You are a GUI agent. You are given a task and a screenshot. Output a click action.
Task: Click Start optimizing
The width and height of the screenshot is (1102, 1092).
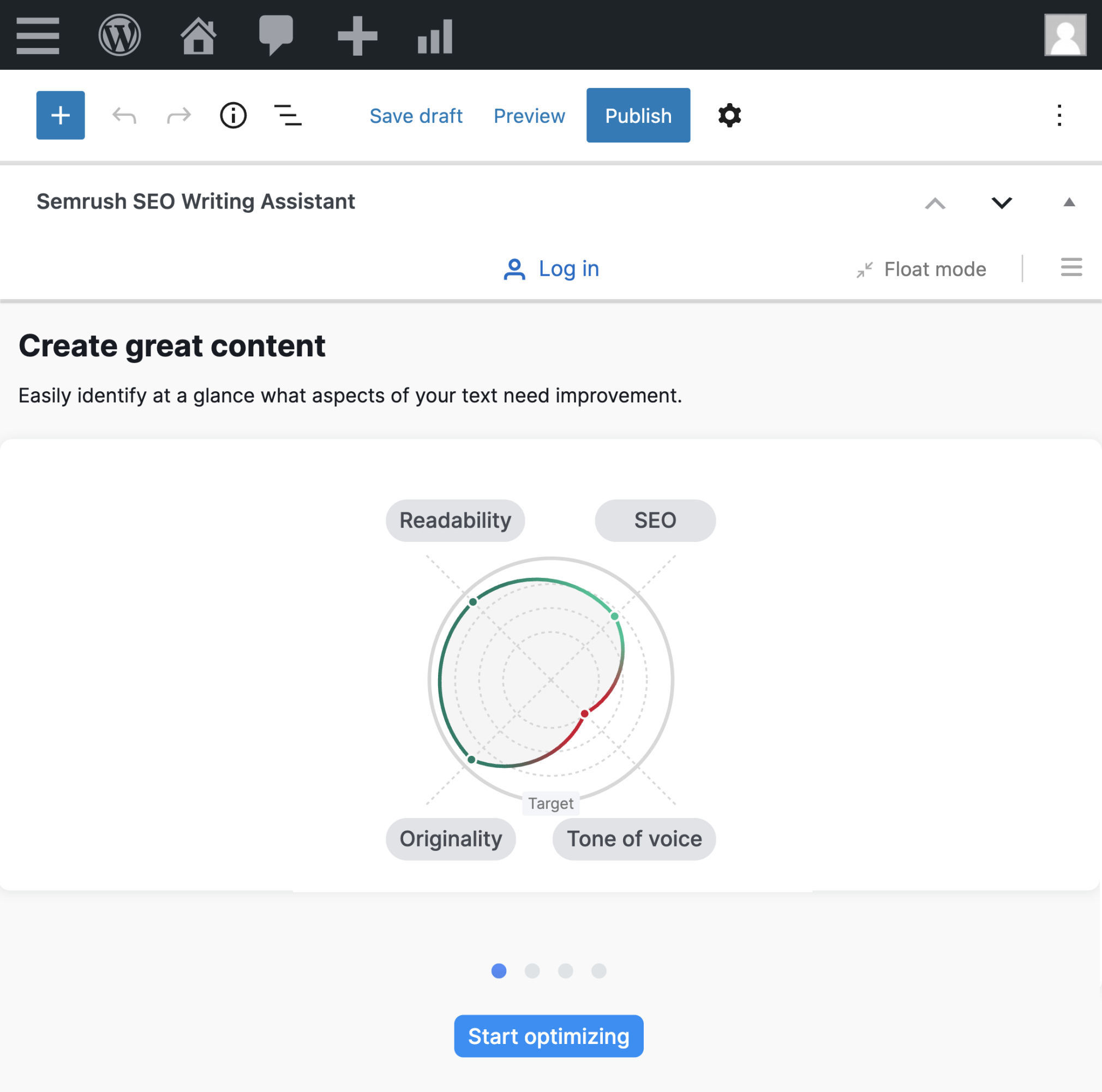549,1036
